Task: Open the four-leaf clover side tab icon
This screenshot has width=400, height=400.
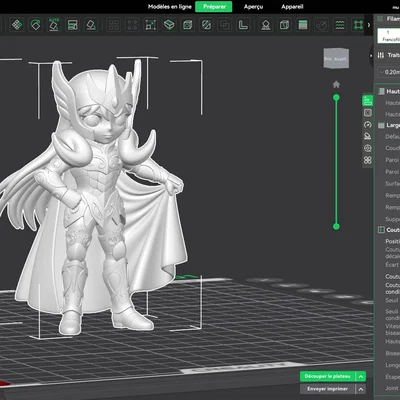Action: tap(368, 160)
